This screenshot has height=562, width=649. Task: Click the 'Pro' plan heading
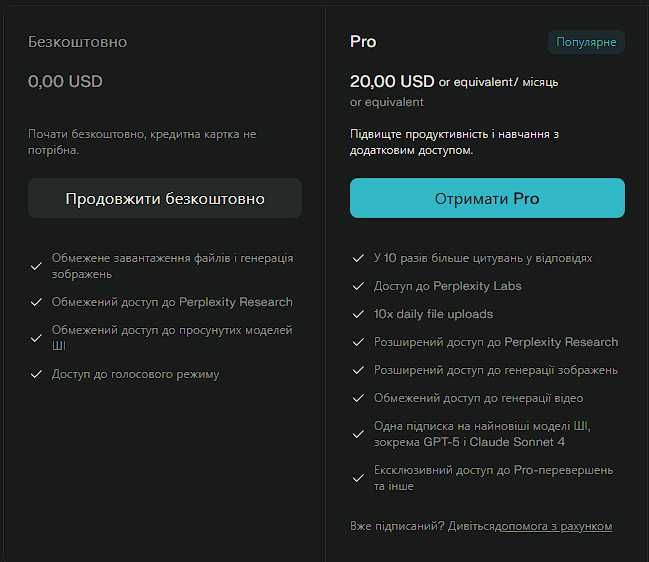click(363, 42)
